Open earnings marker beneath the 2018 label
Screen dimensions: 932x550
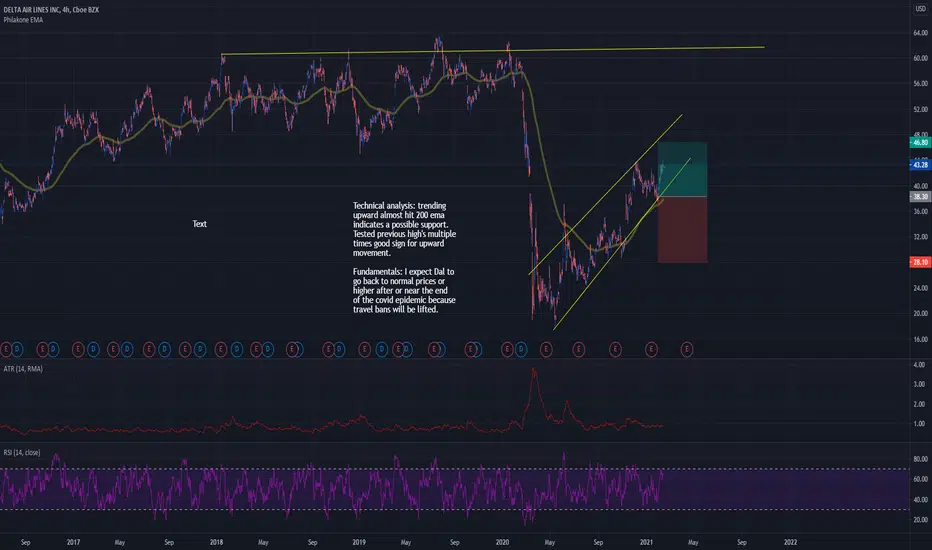pyautogui.click(x=221, y=349)
